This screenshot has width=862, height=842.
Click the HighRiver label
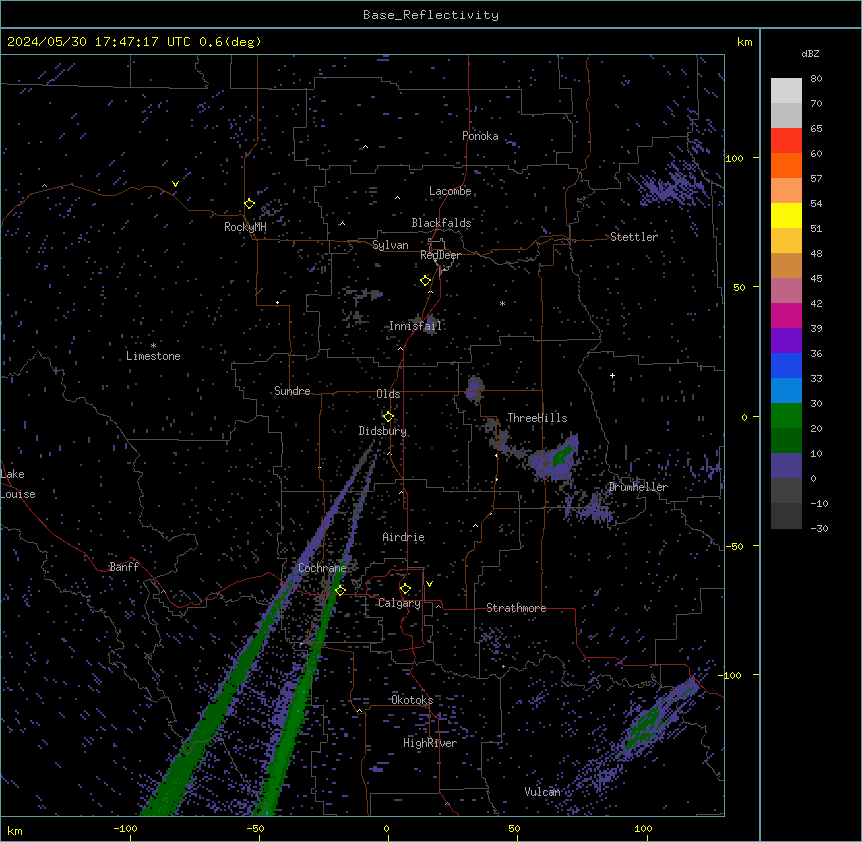(430, 743)
